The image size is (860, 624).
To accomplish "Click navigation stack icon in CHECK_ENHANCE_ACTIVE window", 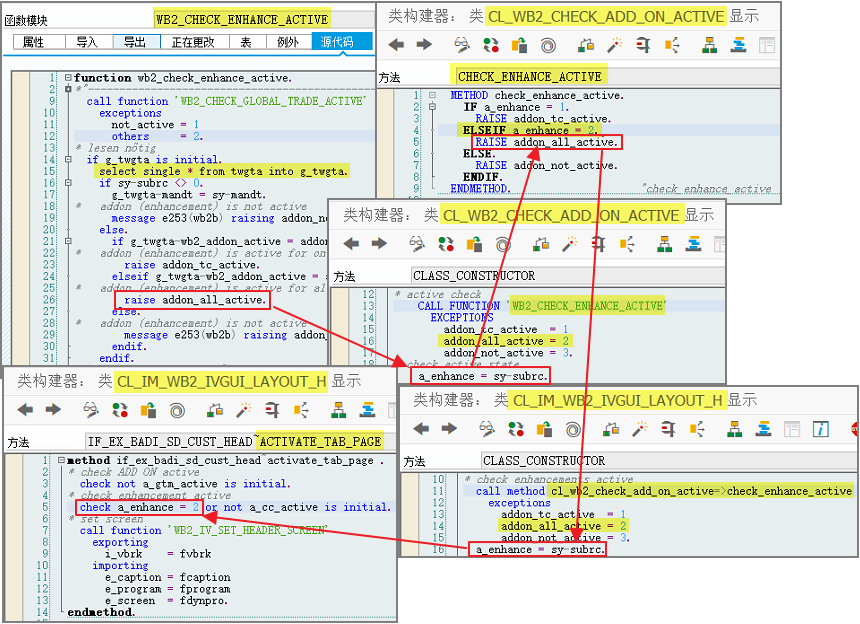I will tap(738, 44).
